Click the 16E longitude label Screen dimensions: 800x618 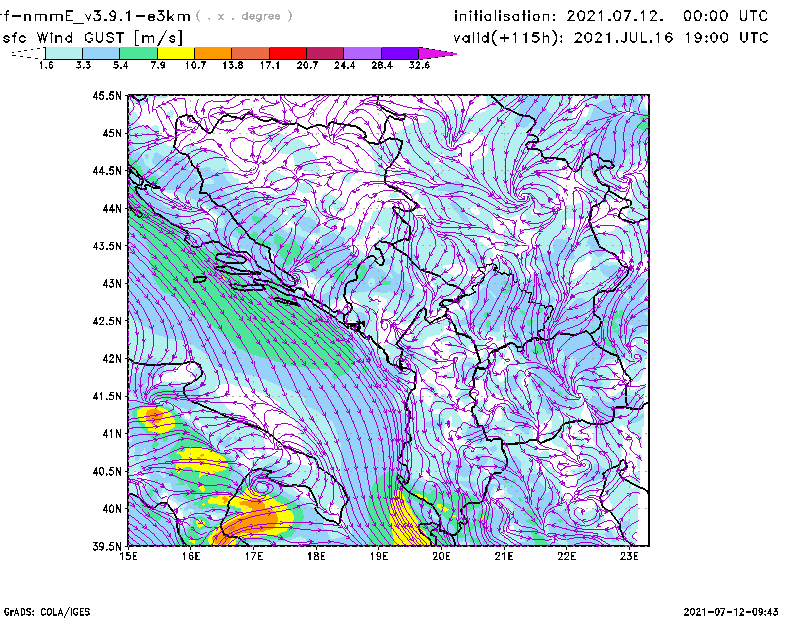pos(191,556)
